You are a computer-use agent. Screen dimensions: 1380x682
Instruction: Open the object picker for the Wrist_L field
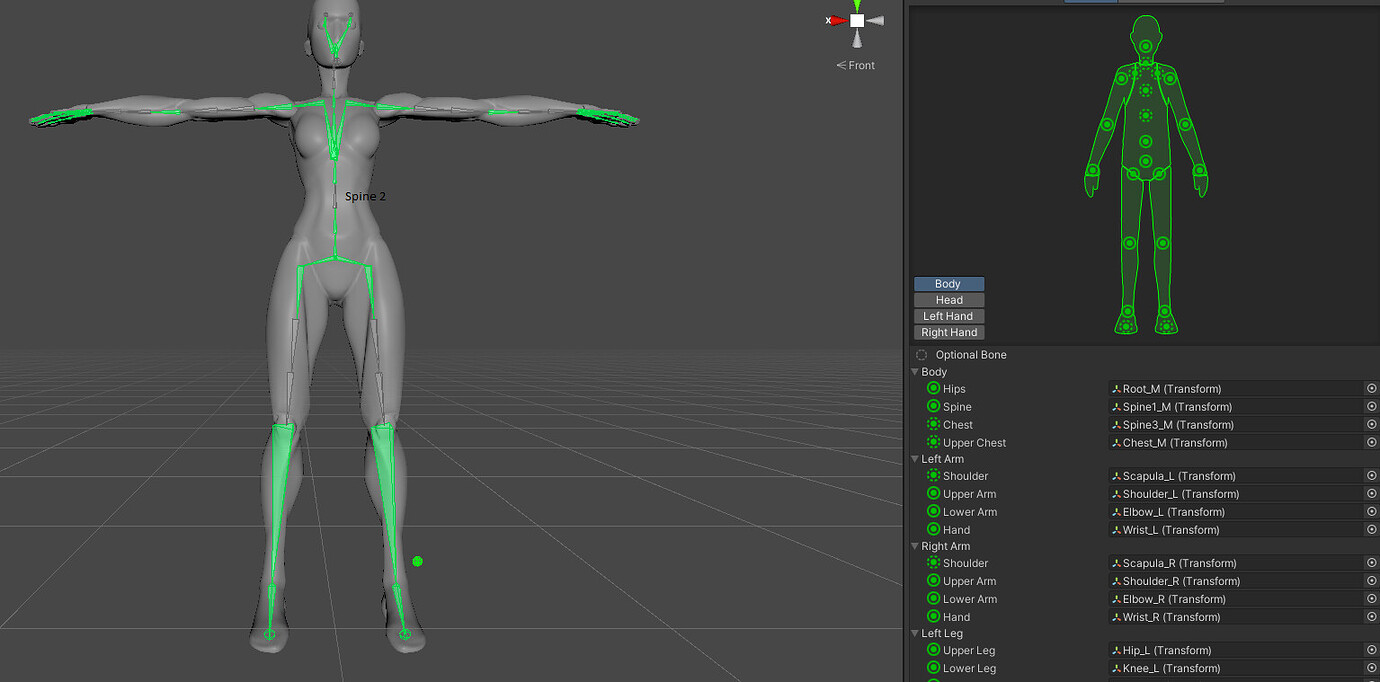tap(1371, 530)
